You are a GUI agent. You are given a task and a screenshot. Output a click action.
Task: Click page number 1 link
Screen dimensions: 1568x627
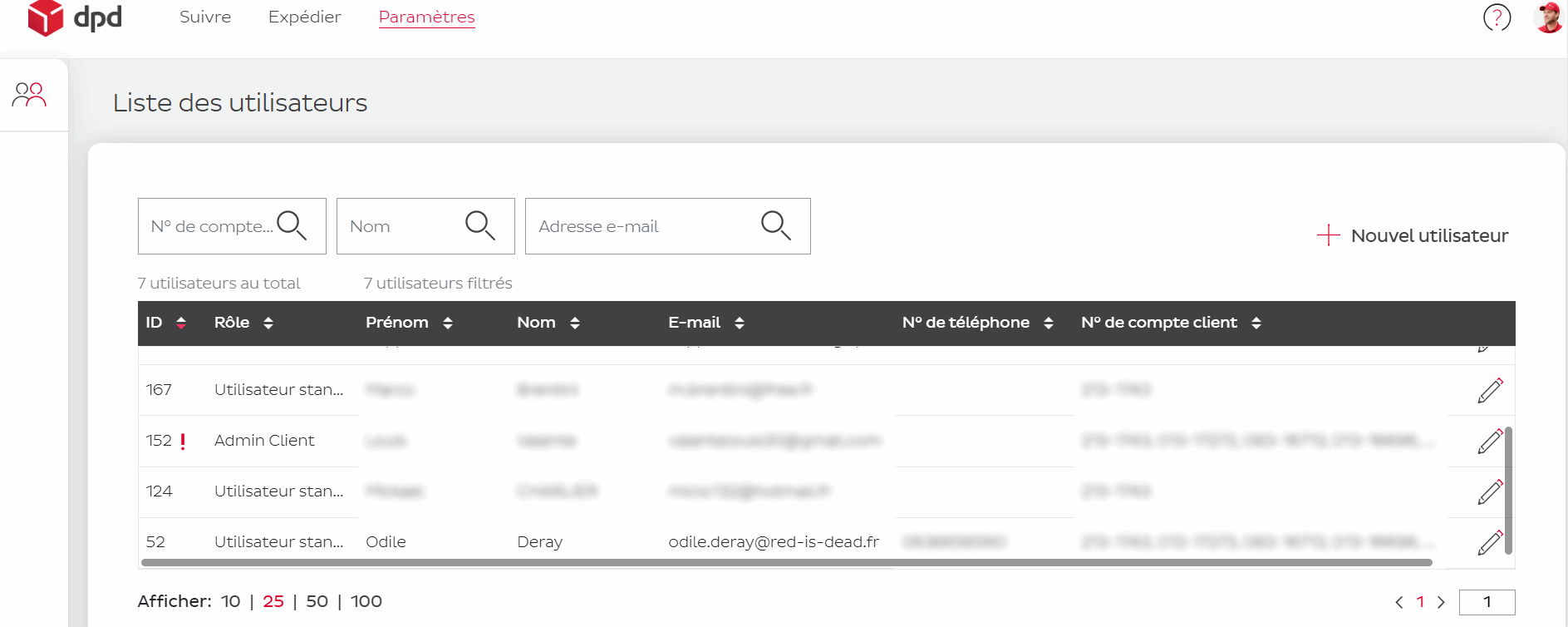1420,602
